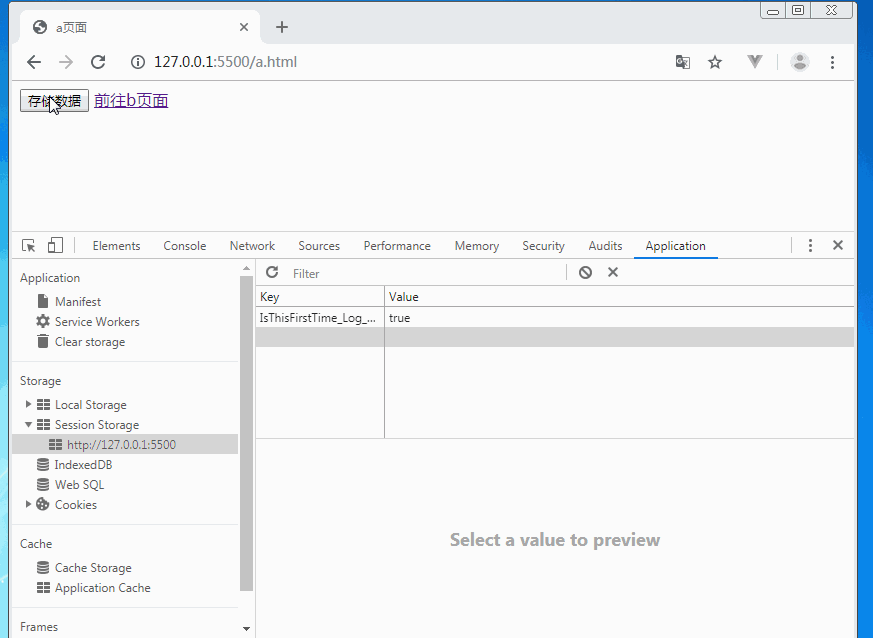873x638 pixels.
Task: Click the 存储数据 button
Action: pos(54,101)
